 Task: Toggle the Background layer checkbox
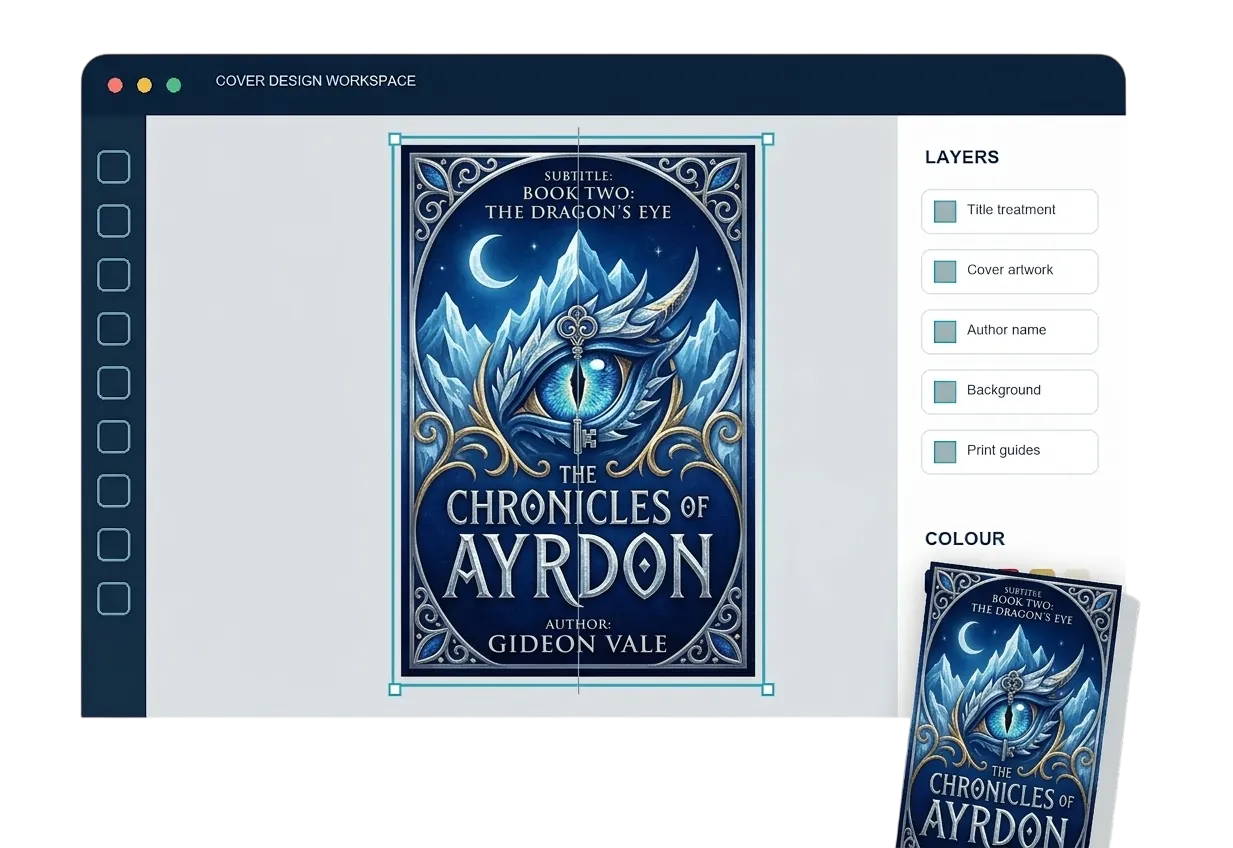point(945,391)
